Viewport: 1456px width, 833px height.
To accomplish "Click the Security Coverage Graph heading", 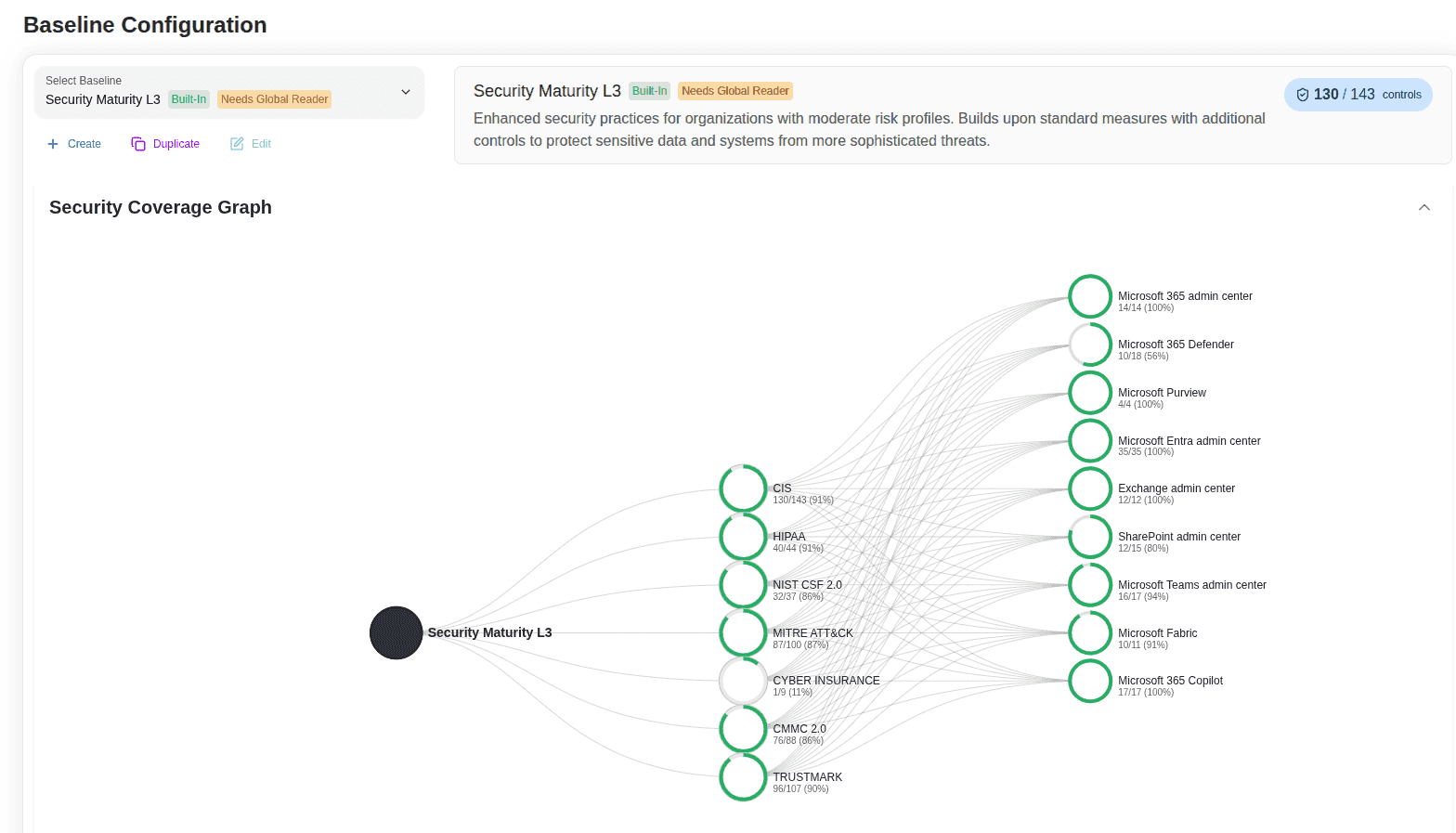I will click(161, 207).
